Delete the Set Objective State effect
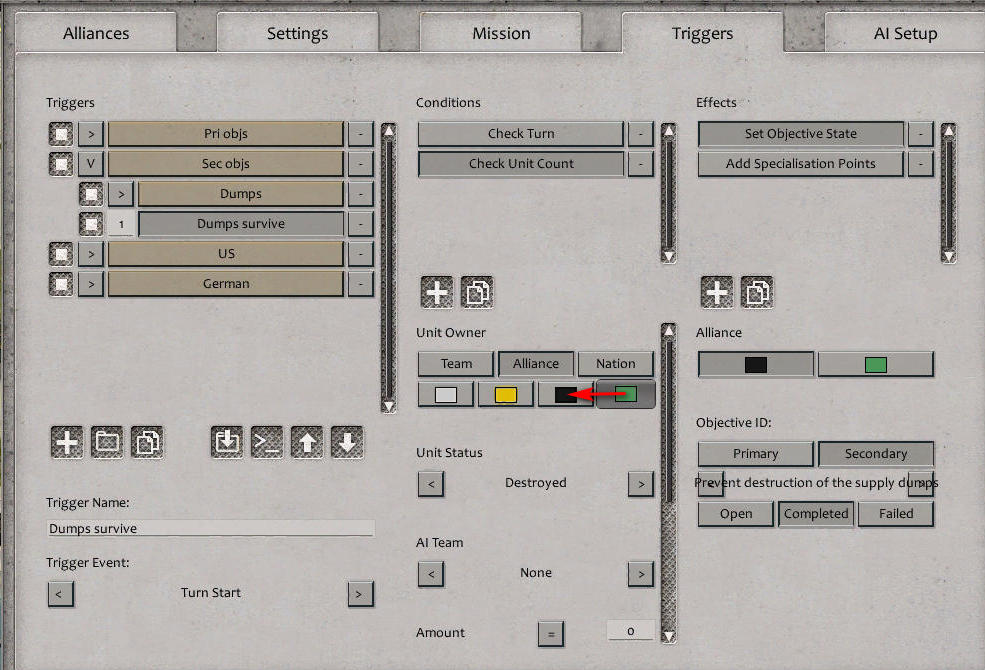Screen dimensions: 985x670 pos(921,134)
